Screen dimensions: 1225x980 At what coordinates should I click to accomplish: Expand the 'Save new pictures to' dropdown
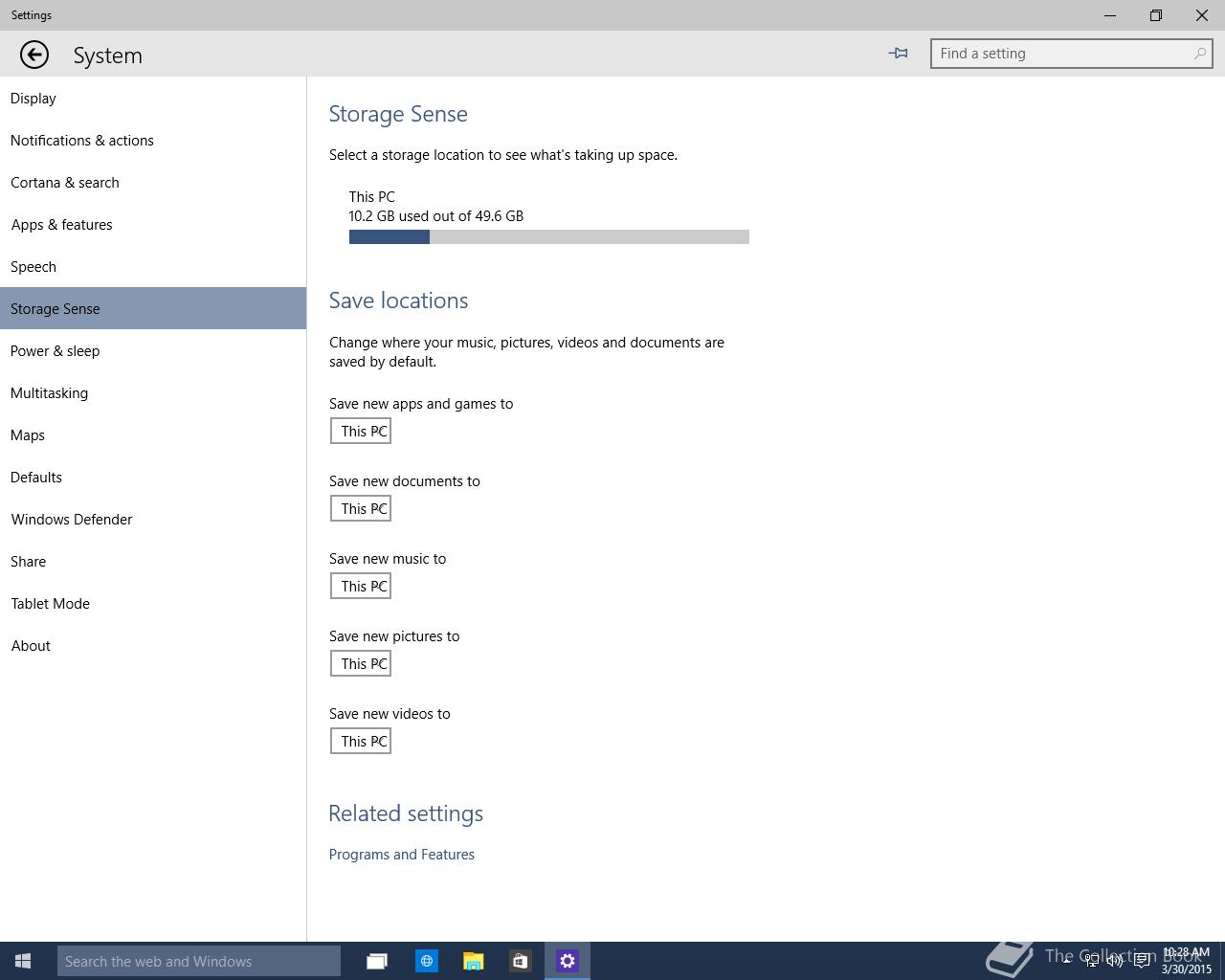coord(361,663)
